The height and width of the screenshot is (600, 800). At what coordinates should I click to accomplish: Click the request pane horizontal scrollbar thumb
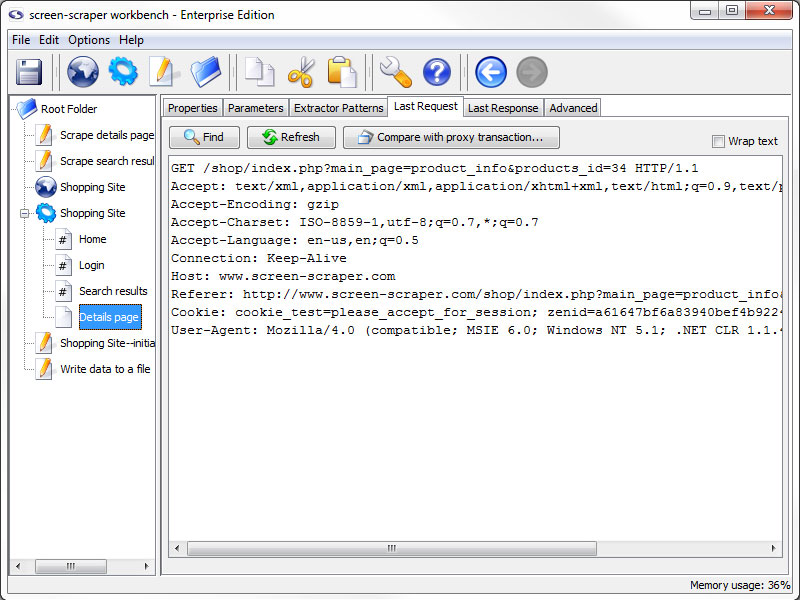pyautogui.click(x=392, y=548)
